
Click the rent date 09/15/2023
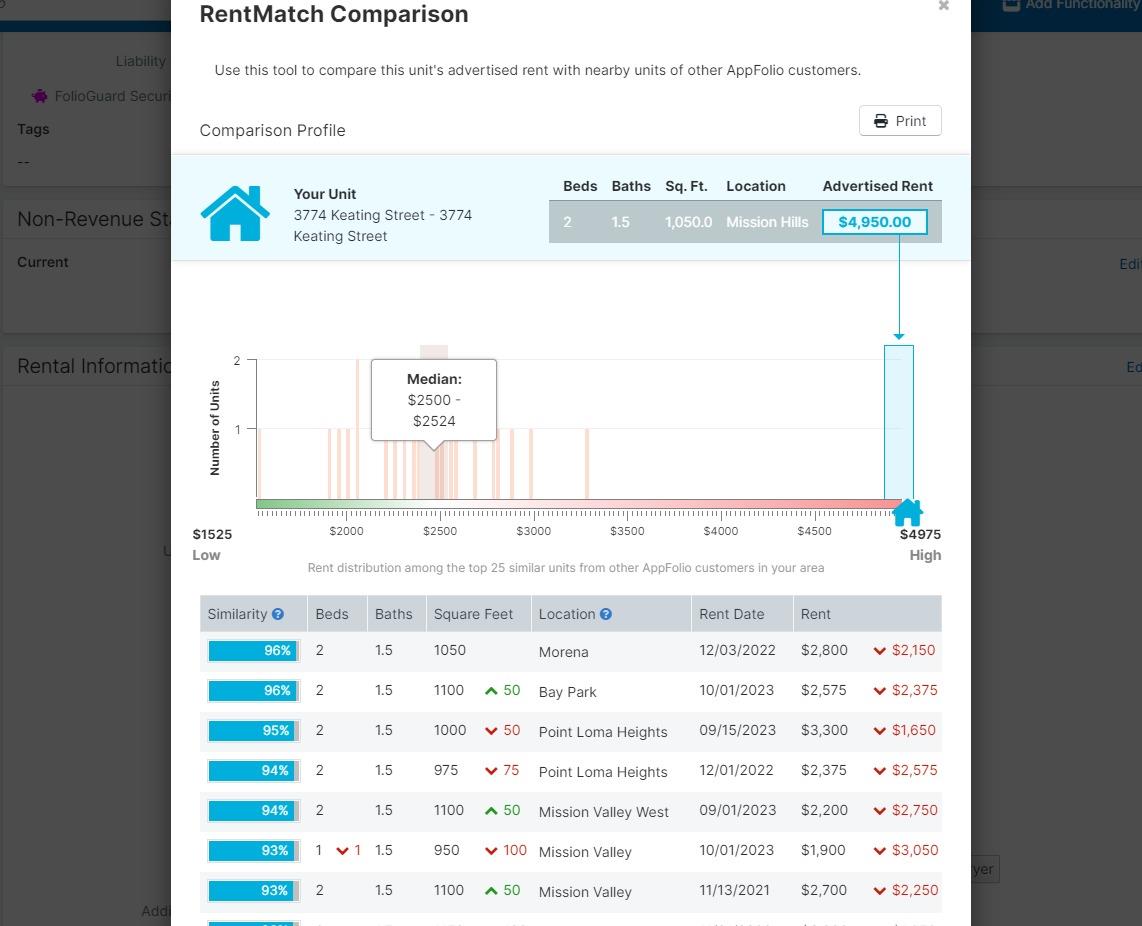737,731
